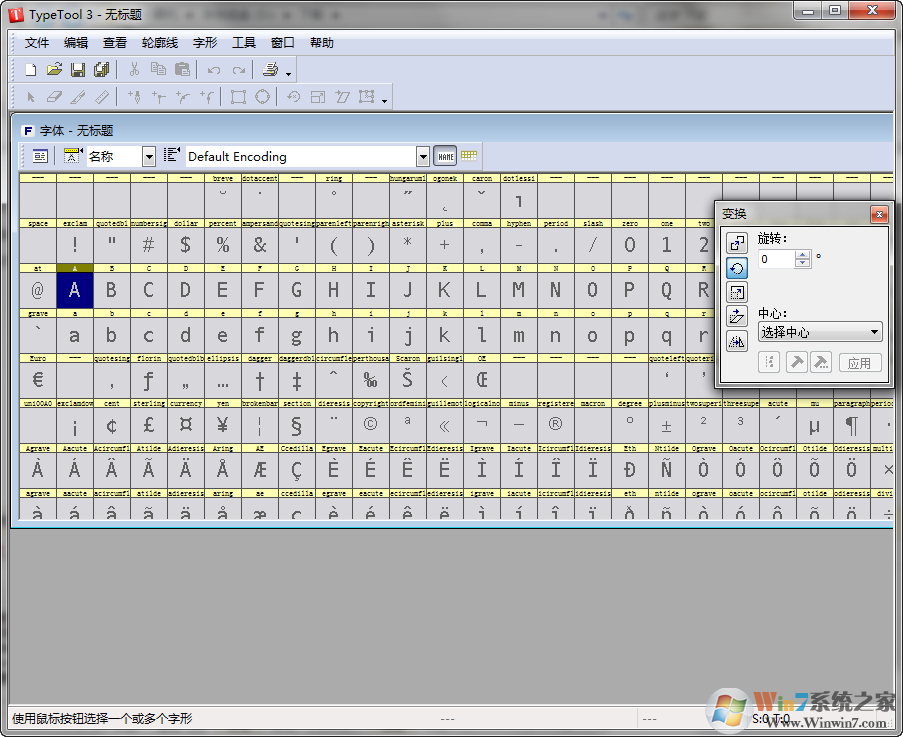903x737 pixels.
Task: Increment the rotation value with the up arrow
Action: point(802,256)
